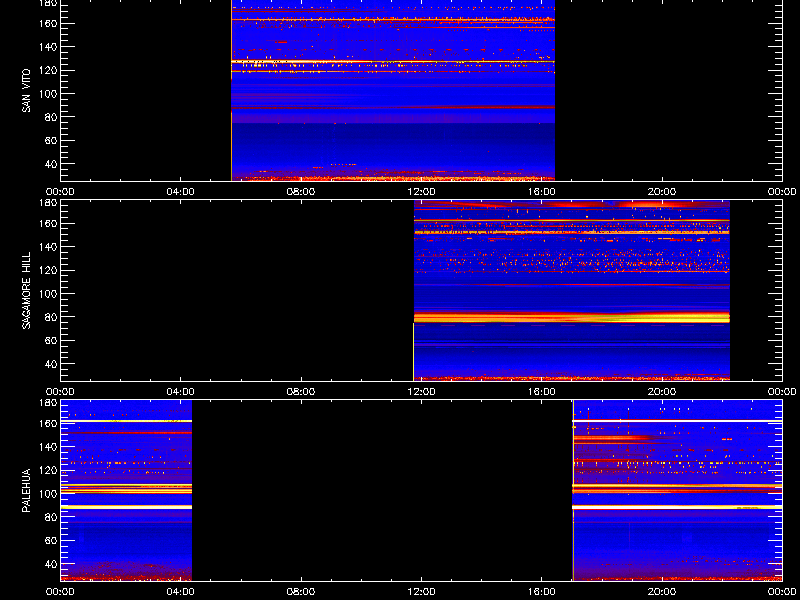This screenshot has height=600, width=800.
Task: Select the 120 tick label on SAGAMORE HILL axis
Action: coord(47,270)
